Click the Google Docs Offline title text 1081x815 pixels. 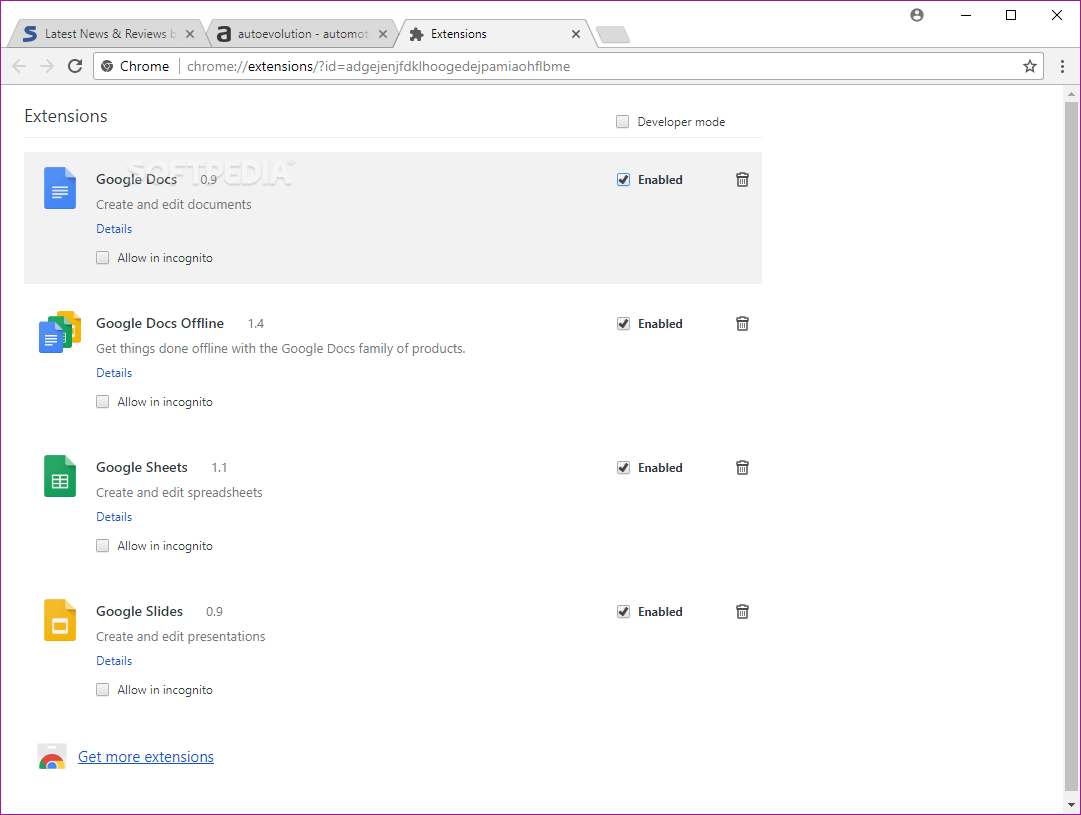tap(160, 323)
